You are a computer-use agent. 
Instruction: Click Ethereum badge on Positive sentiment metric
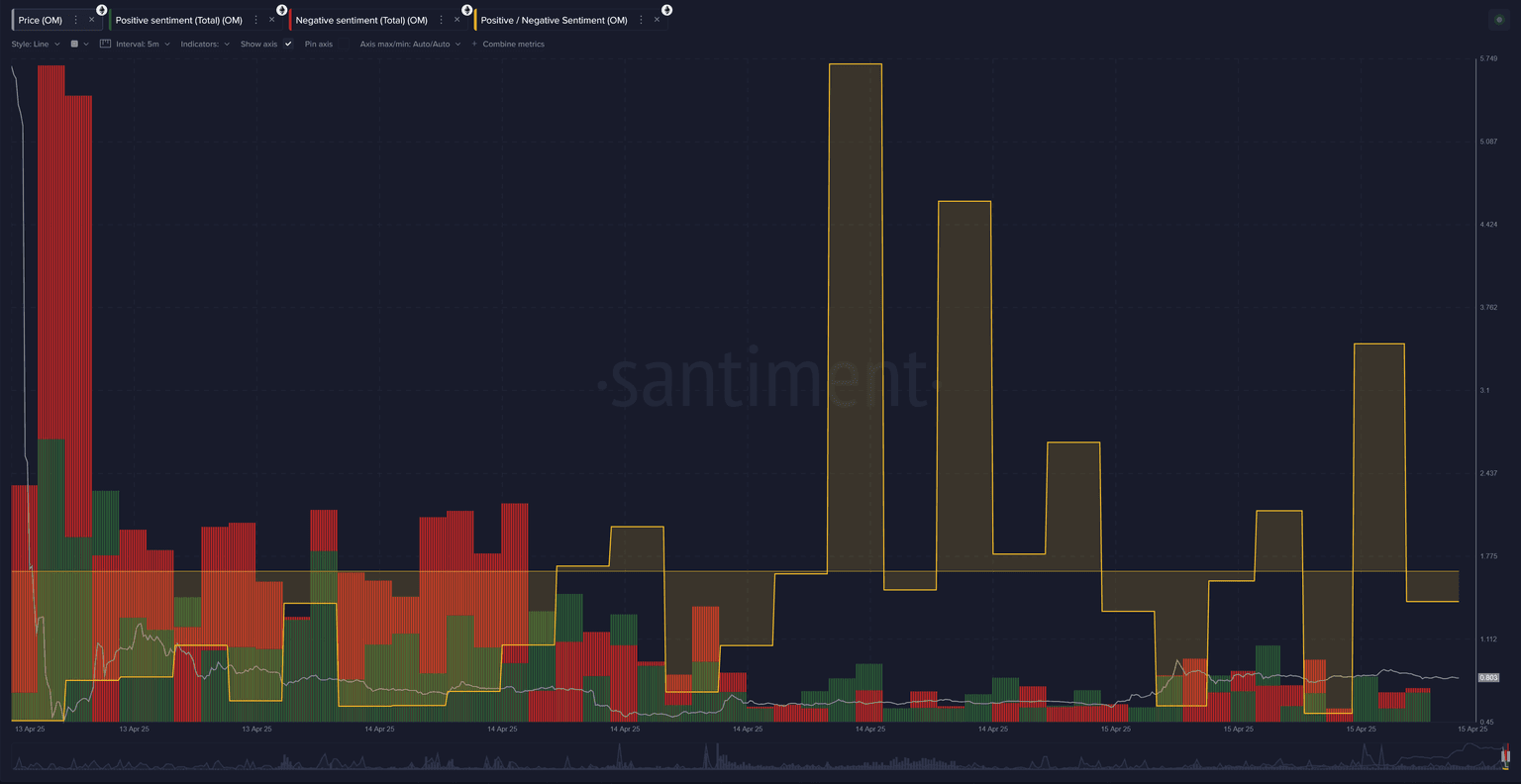coord(282,10)
